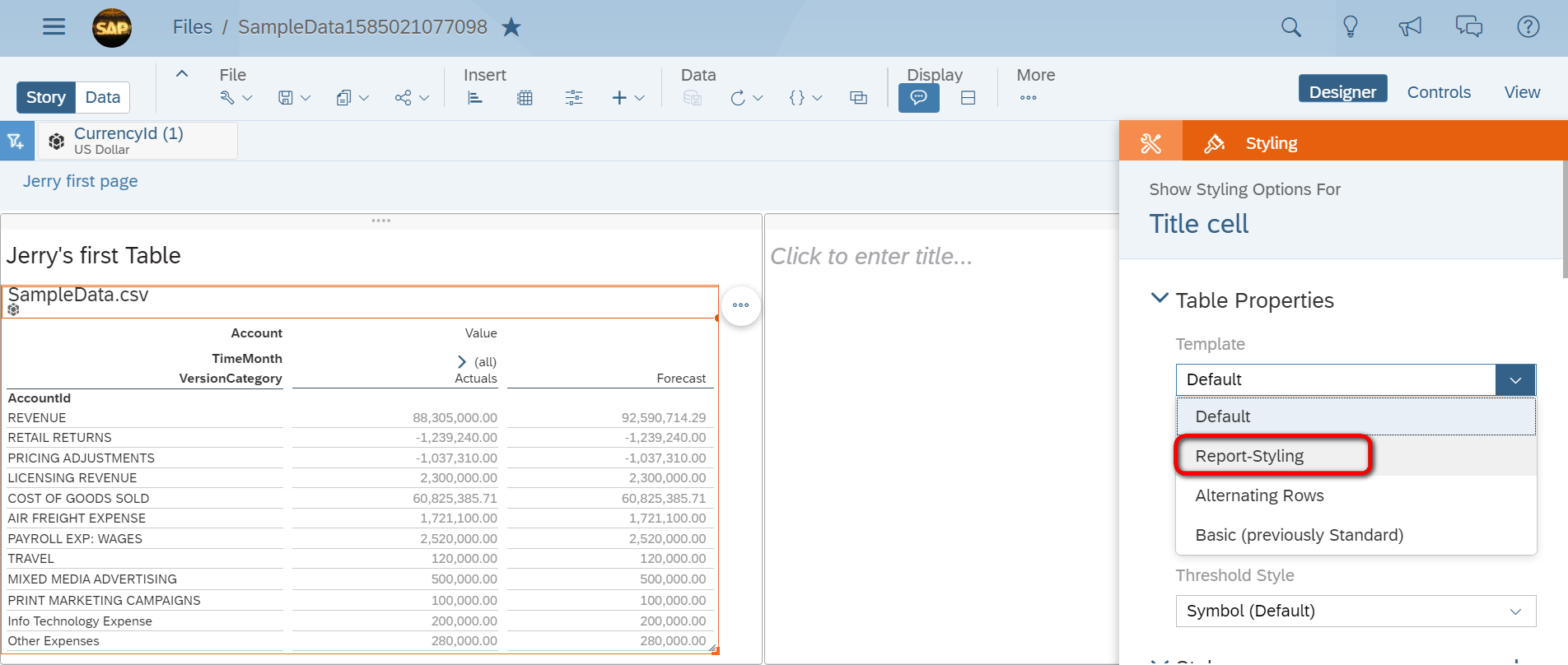The width and height of the screenshot is (1568, 665).
Task: Open the help question mark icon
Action: (1528, 27)
